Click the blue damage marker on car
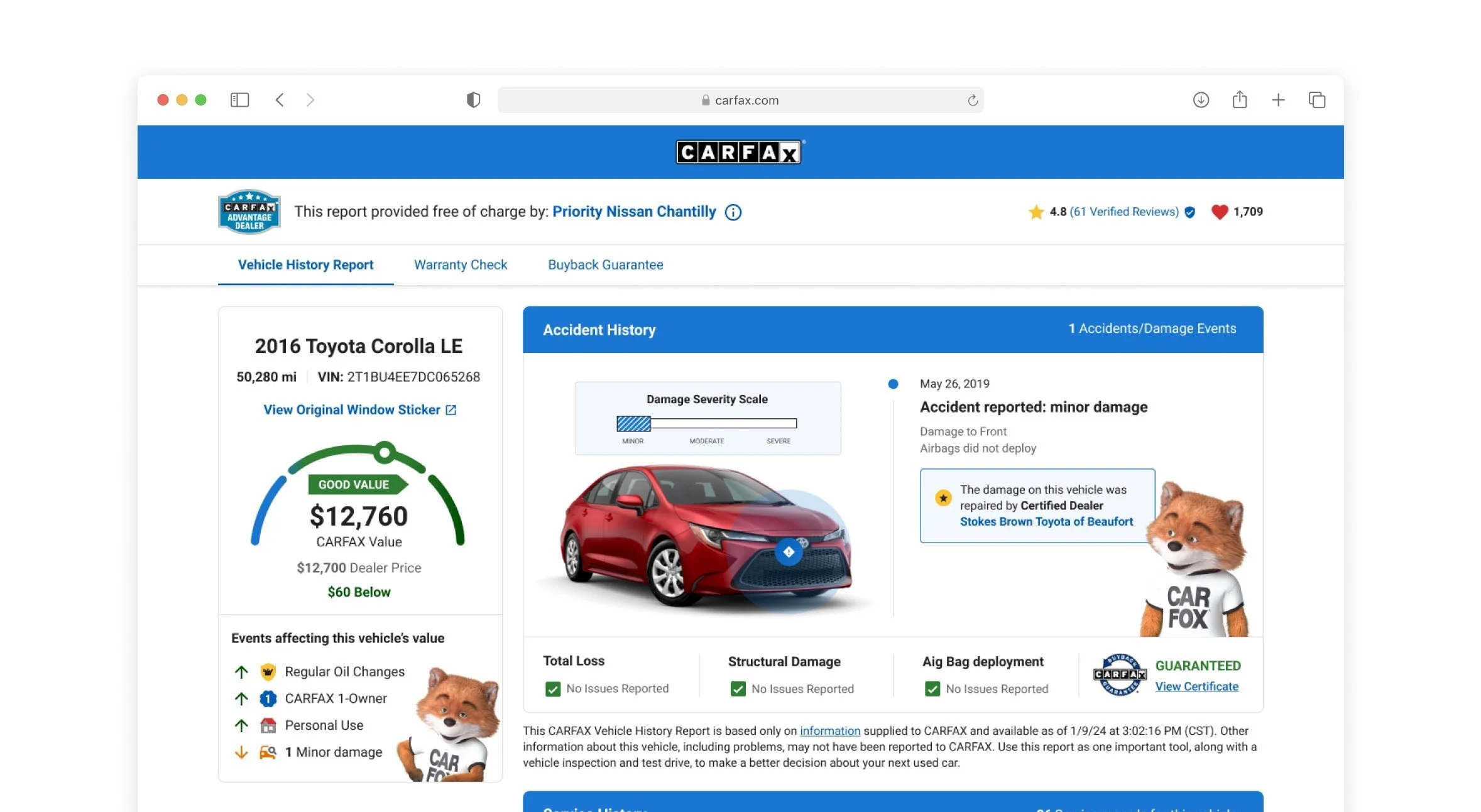Screen dimensions: 1481x812 click(789, 552)
